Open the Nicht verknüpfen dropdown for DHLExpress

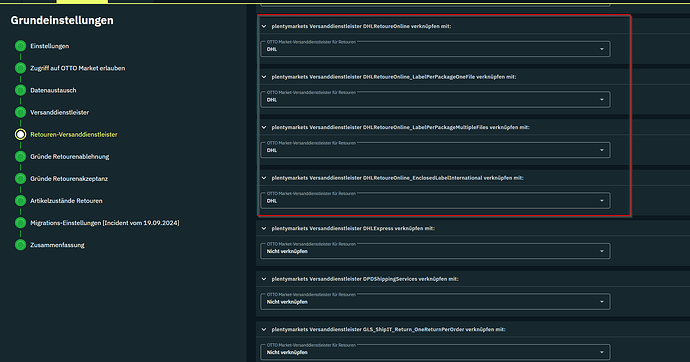[x=435, y=251]
